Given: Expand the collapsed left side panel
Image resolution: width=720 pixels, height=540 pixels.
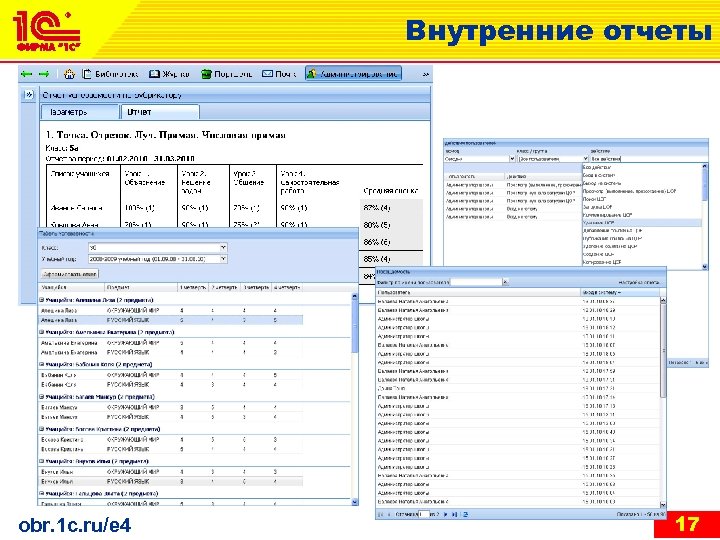Looking at the screenshot, I should [x=28, y=95].
